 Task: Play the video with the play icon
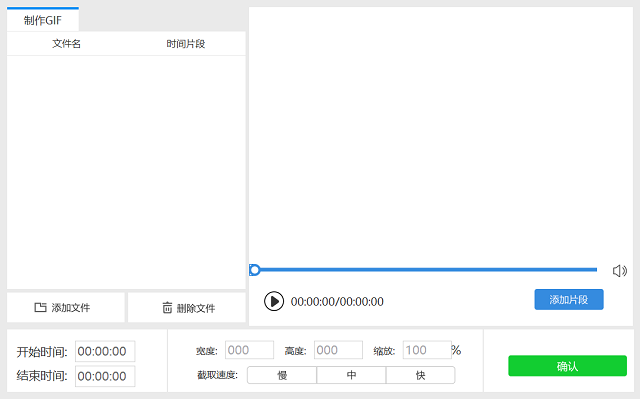[274, 301]
